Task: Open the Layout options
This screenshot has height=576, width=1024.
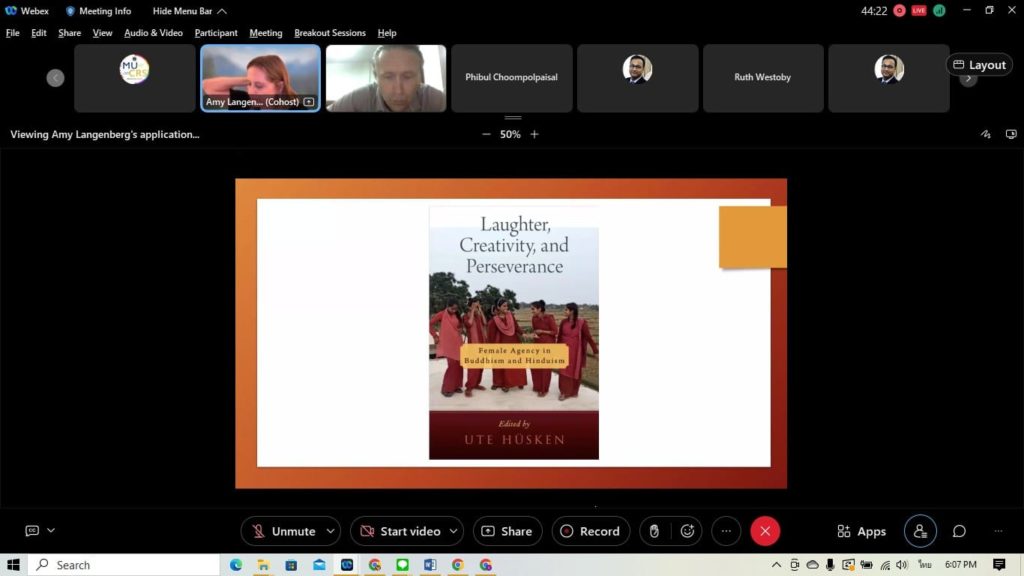Action: tap(979, 65)
